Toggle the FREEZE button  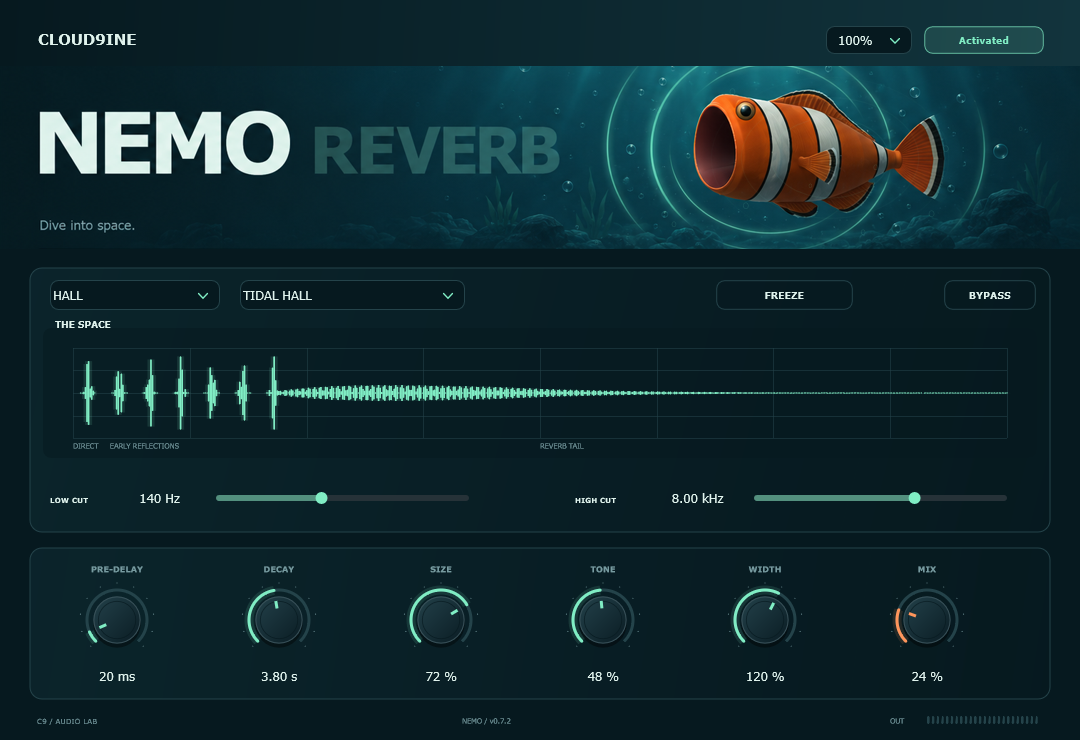[784, 295]
